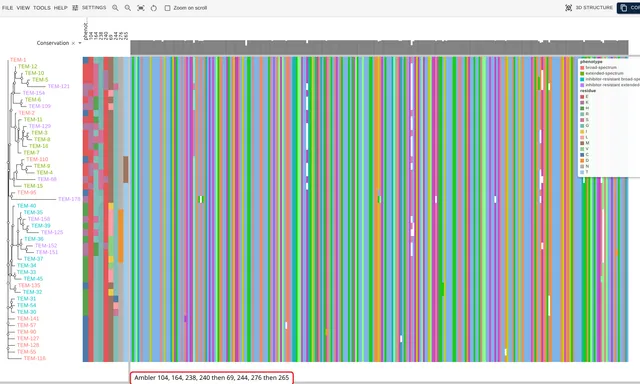Select the TEM-129 tree leaf
The height and width of the screenshot is (384, 640).
(x=40, y=126)
